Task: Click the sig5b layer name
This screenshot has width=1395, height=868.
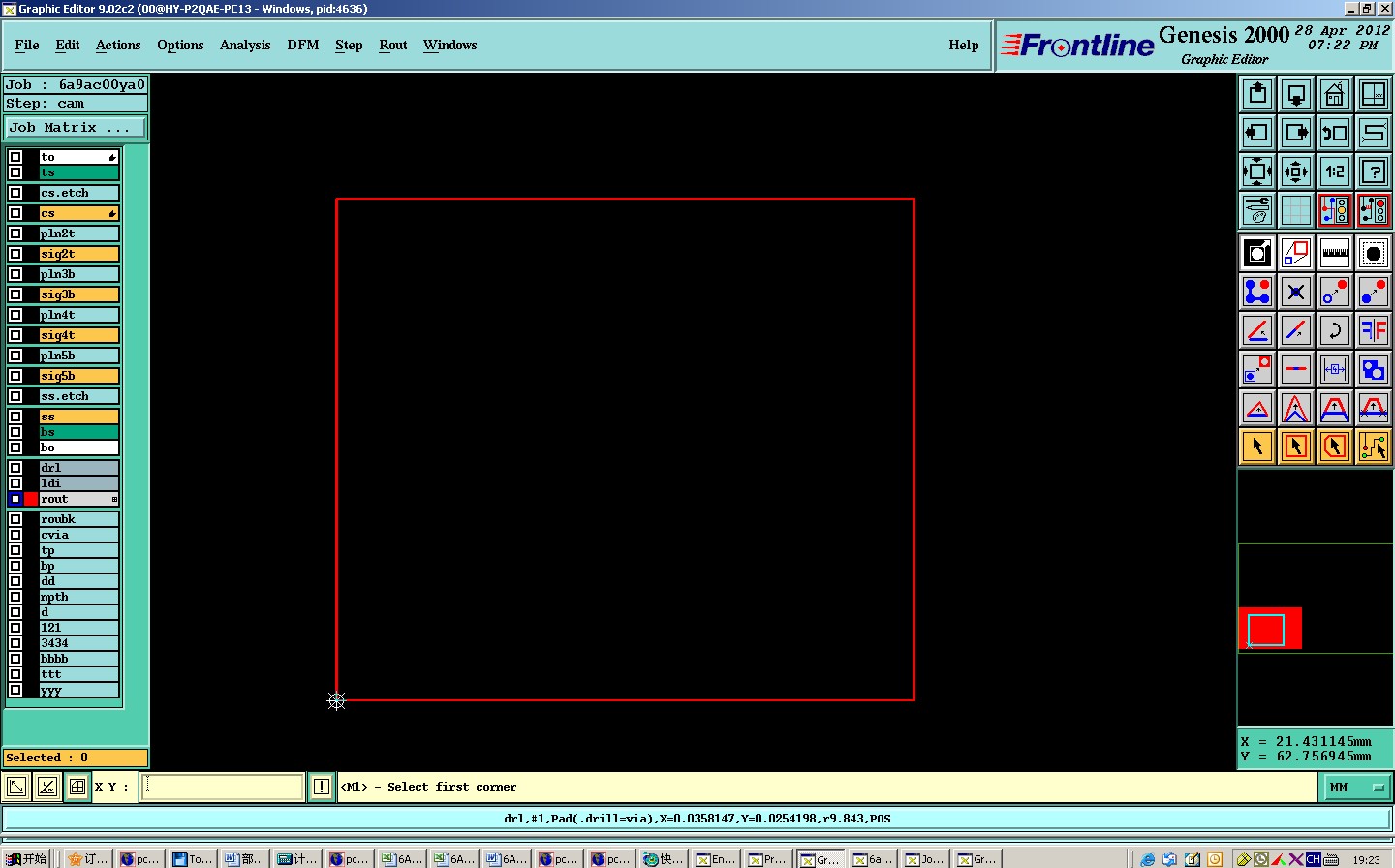Action: coord(78,376)
